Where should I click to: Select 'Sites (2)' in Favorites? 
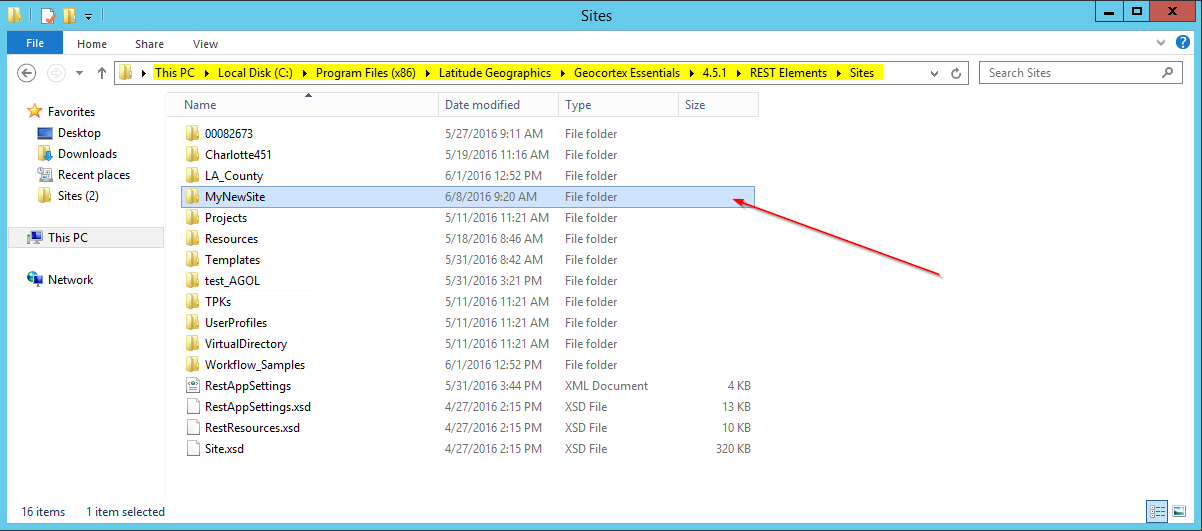click(78, 196)
